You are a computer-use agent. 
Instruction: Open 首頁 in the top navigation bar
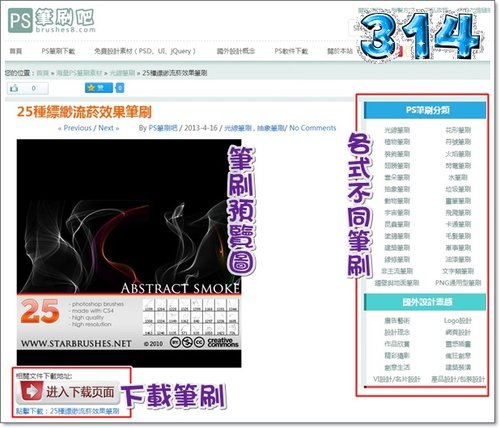point(16,51)
